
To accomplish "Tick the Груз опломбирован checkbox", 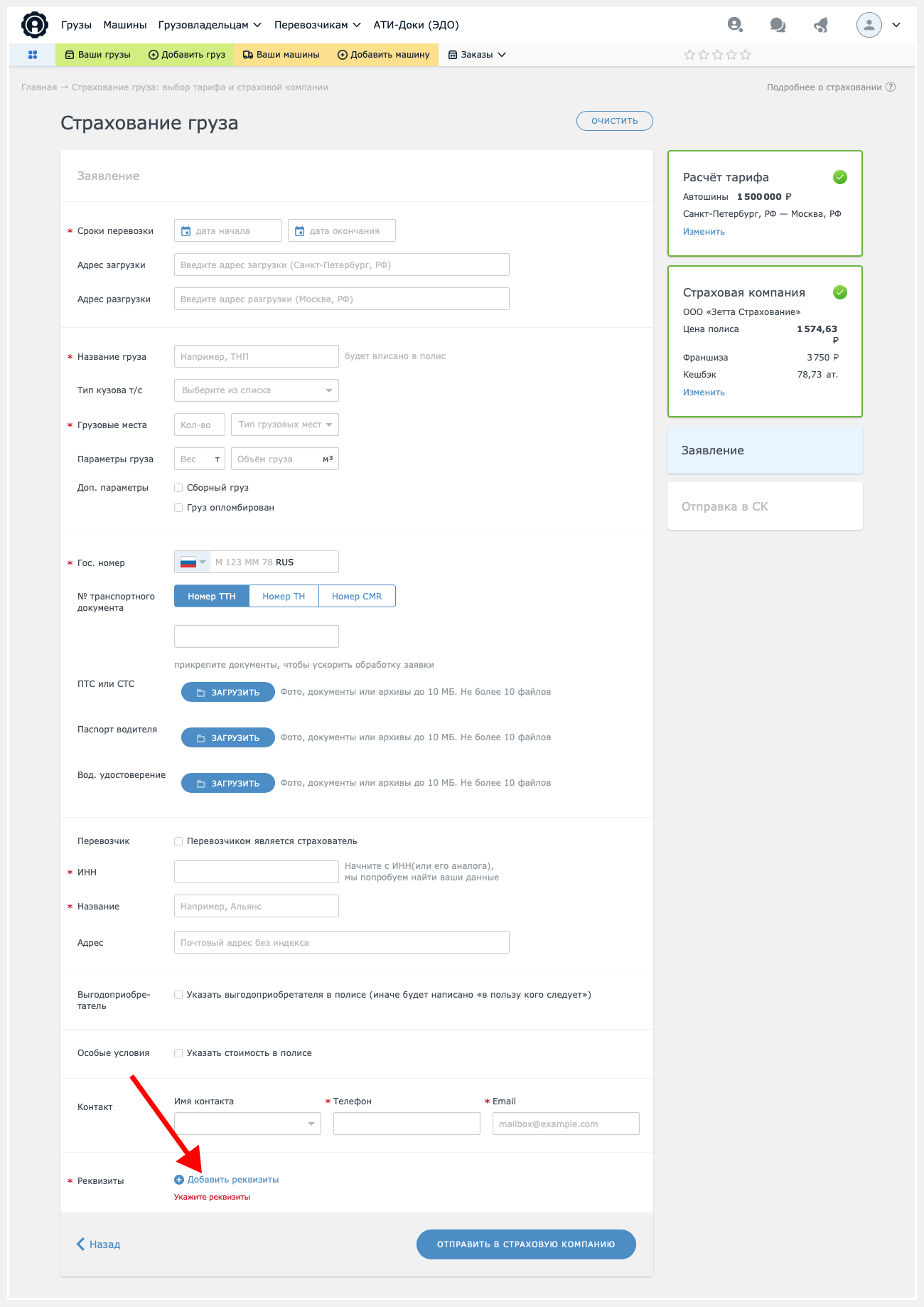I will click(x=178, y=508).
